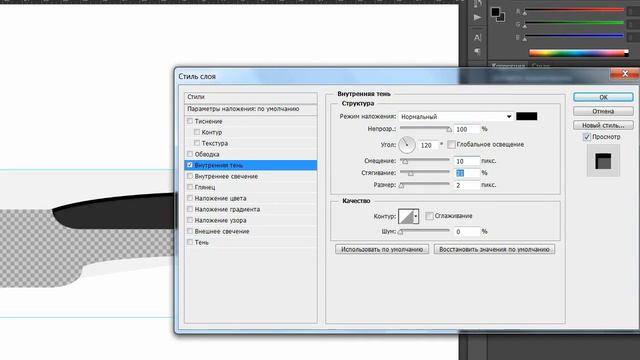Click the Использовать по умолчанию button
This screenshot has width=640, height=360.
tap(382, 249)
